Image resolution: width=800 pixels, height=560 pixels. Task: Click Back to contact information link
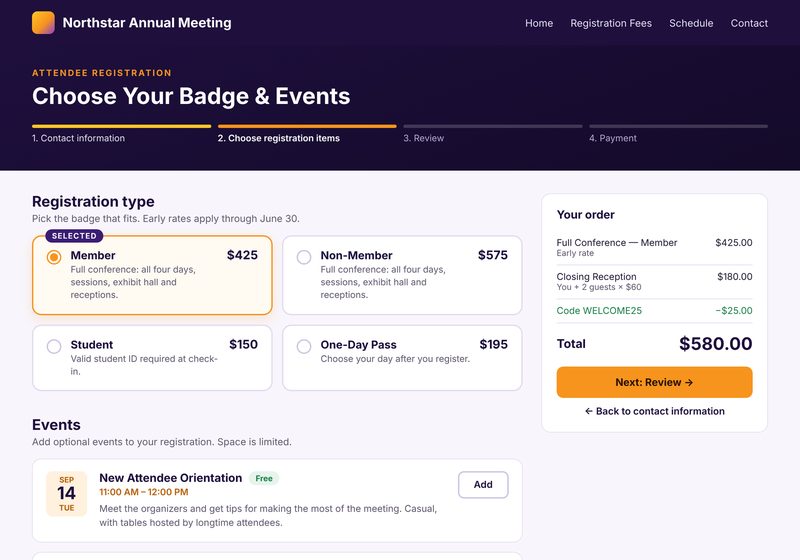[x=655, y=411]
